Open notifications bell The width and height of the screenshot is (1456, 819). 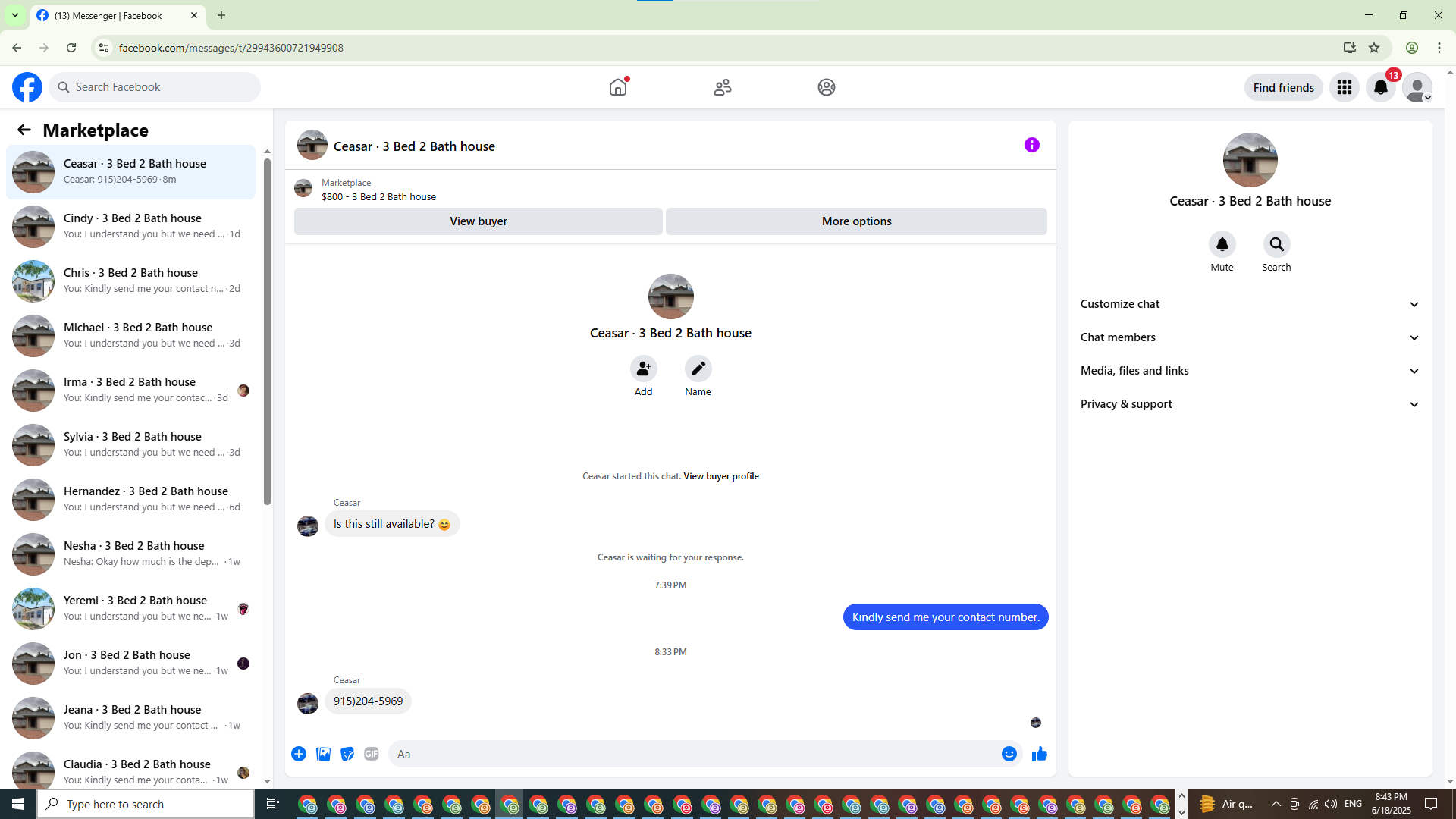(x=1381, y=87)
